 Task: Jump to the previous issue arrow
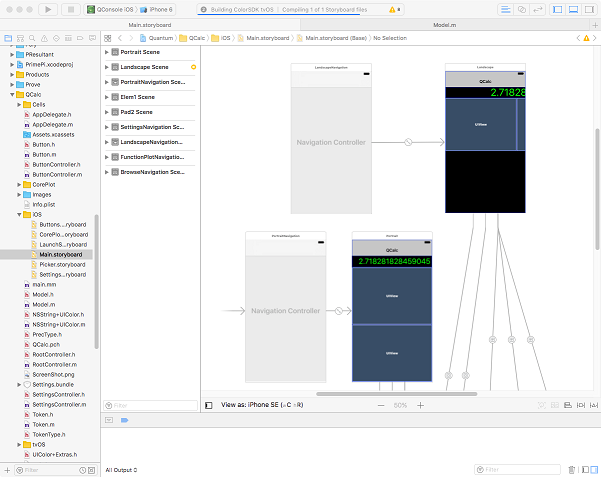tap(578, 38)
